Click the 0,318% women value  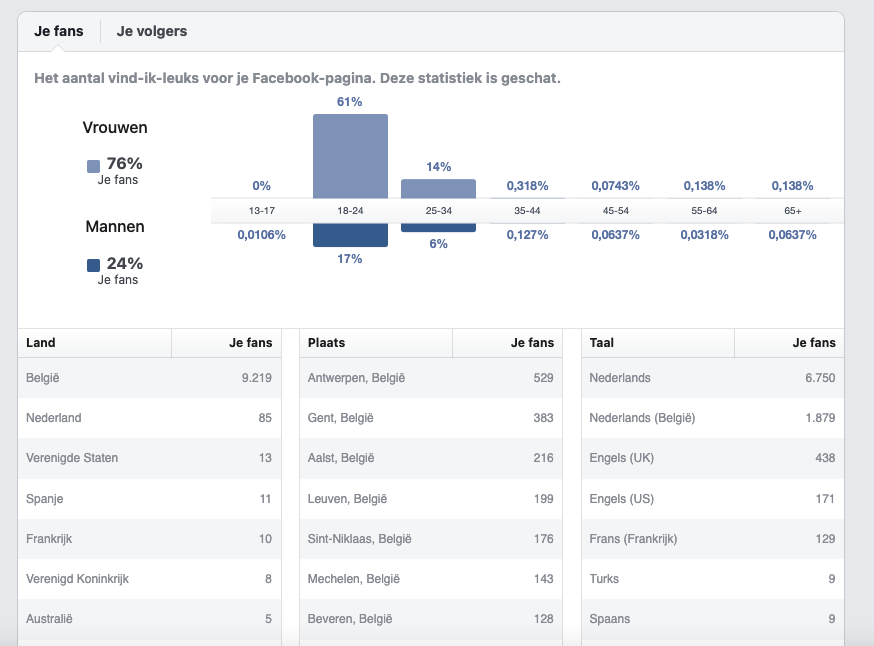[x=527, y=186]
